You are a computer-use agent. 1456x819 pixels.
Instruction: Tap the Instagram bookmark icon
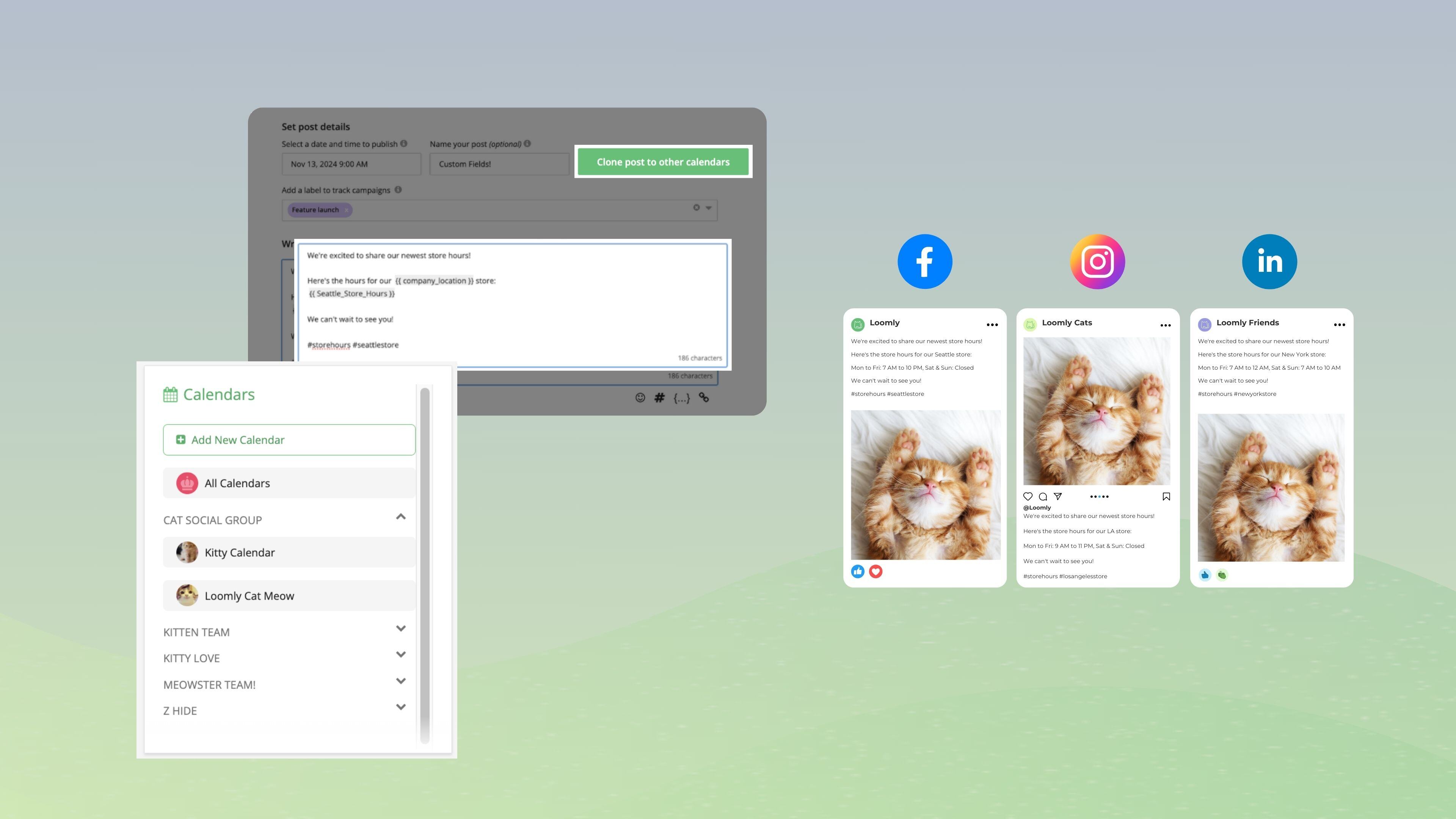coord(1166,496)
